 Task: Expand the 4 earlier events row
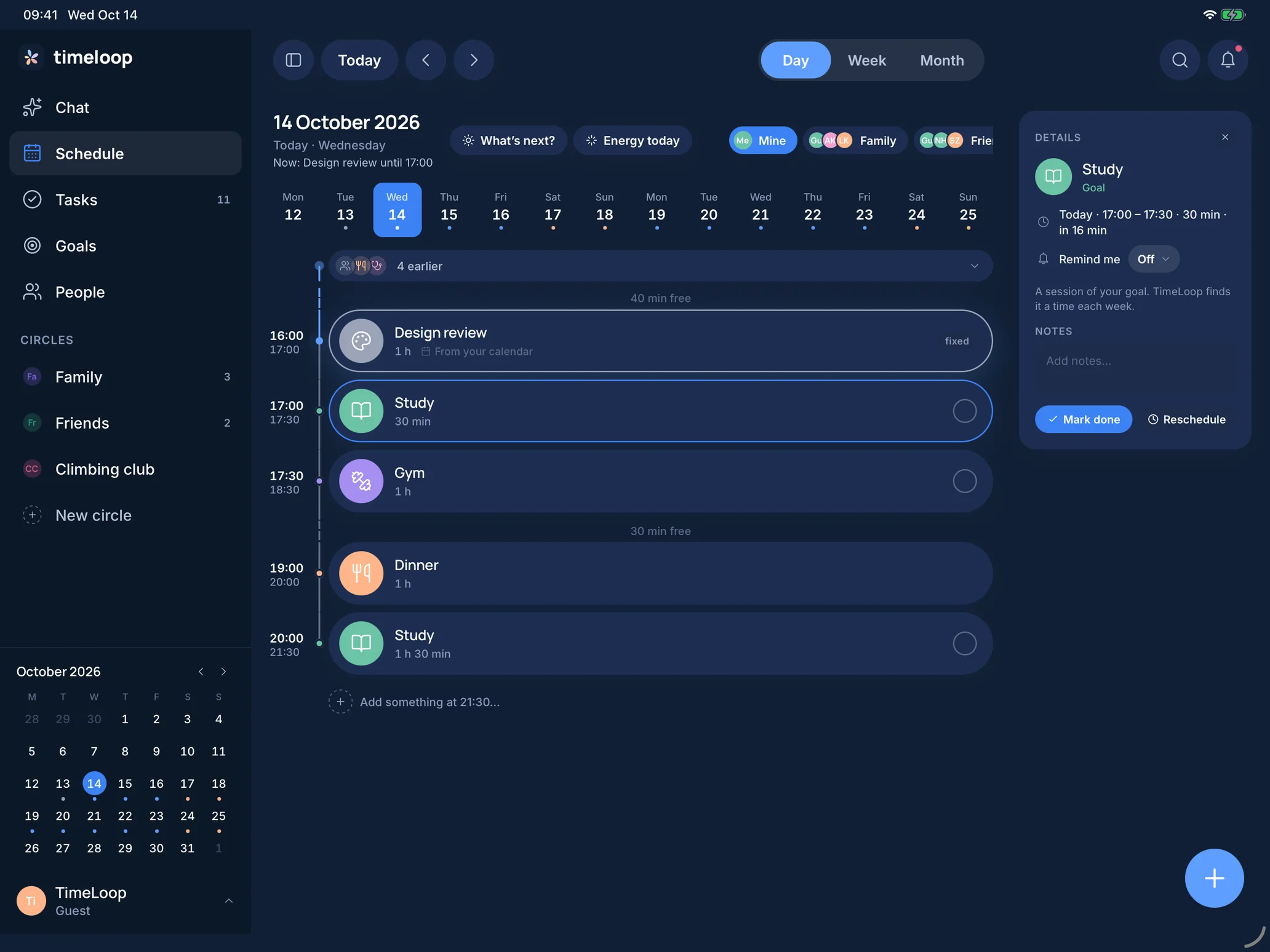[x=660, y=266]
